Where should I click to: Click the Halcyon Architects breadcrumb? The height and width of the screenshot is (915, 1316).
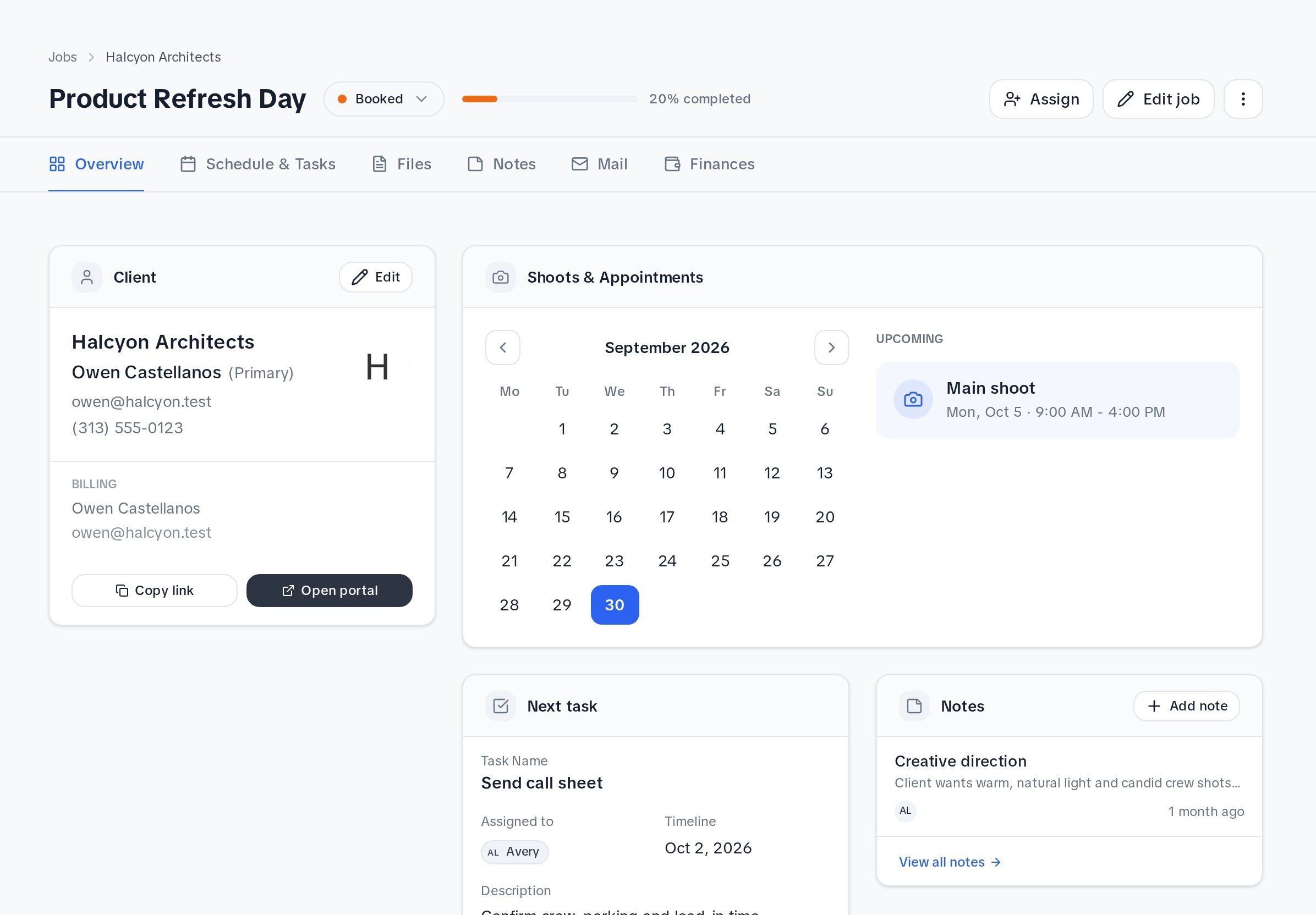click(163, 57)
